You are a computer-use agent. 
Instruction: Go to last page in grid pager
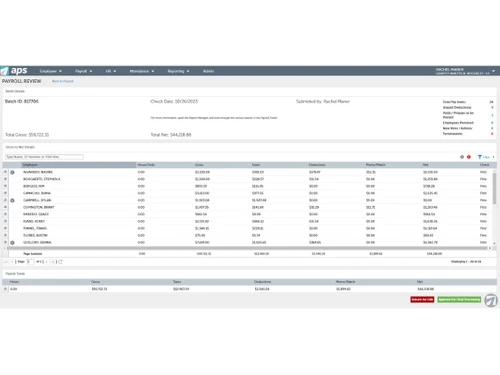point(53,262)
